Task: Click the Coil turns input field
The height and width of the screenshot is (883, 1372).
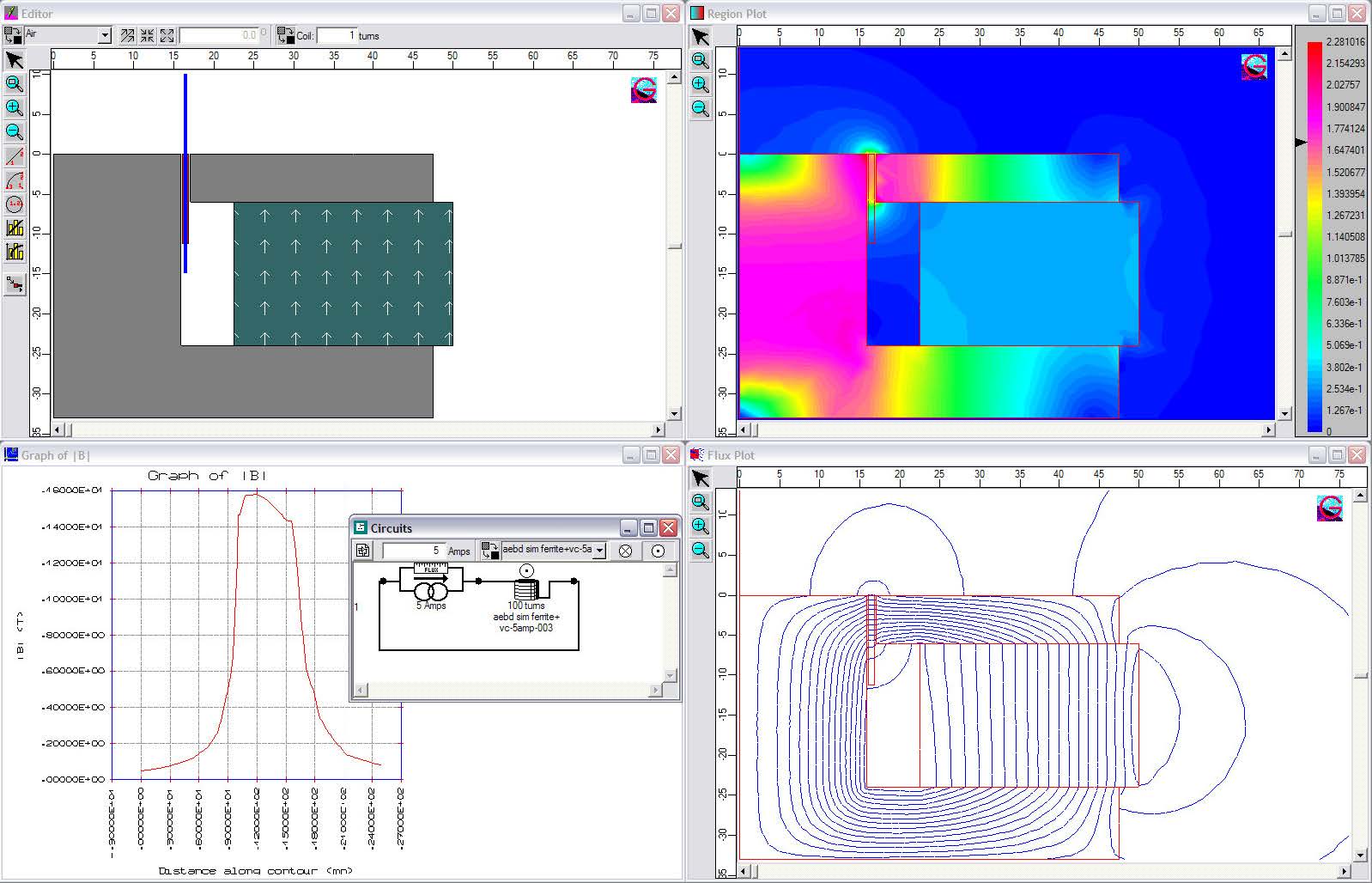Action: pos(337,35)
